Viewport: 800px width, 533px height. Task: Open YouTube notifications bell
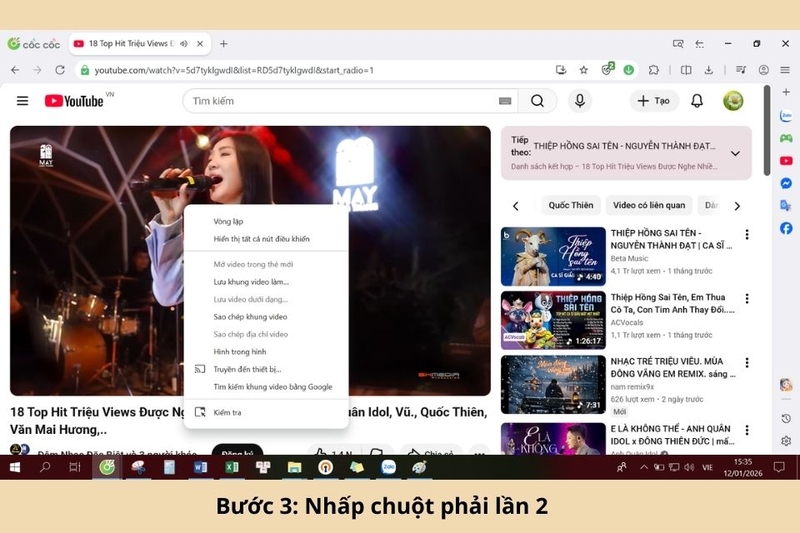tap(697, 101)
